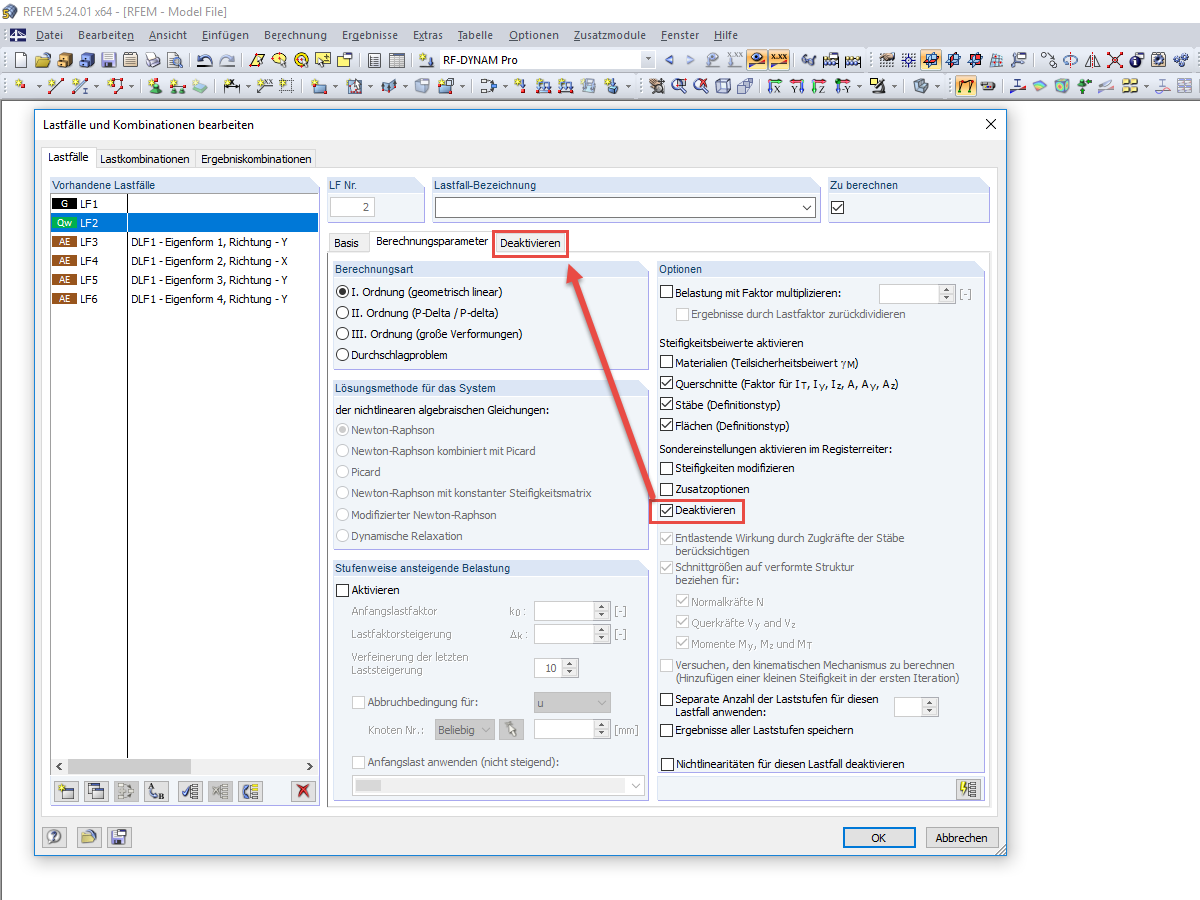The image size is (1200, 900).
Task: Redo action with the toolbar redo arrow
Action: 227,60
